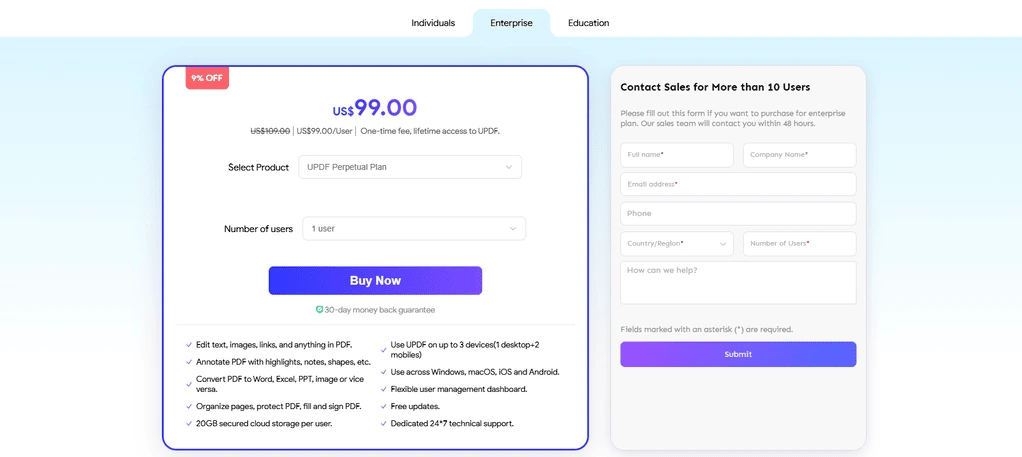Submit the contact sales form

pos(738,354)
